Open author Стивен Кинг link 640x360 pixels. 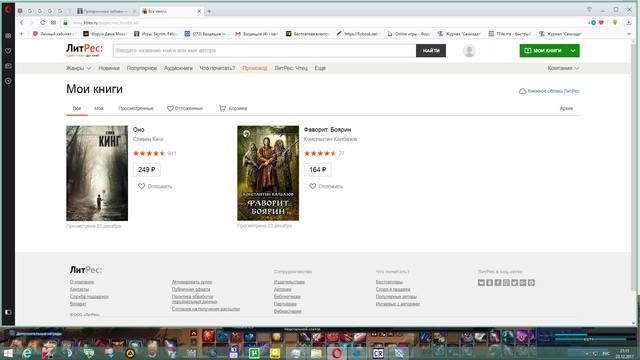click(148, 139)
